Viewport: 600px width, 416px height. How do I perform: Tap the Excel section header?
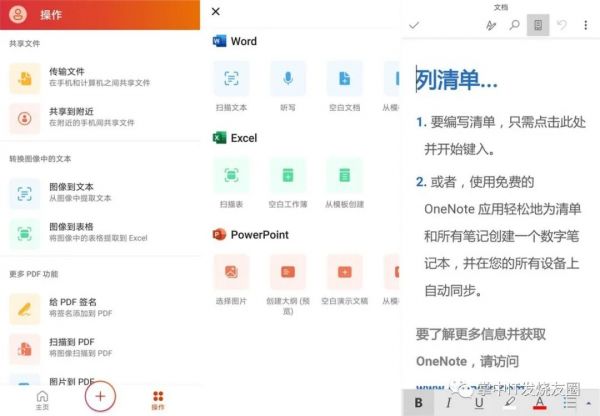[x=235, y=138]
